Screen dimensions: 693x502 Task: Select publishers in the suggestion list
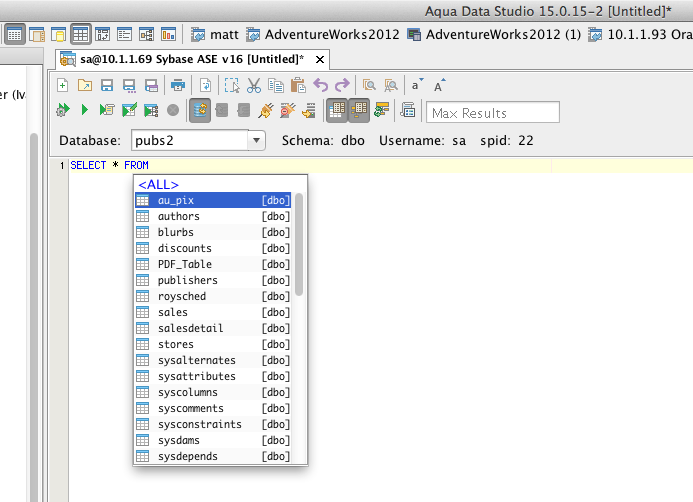[x=213, y=280]
